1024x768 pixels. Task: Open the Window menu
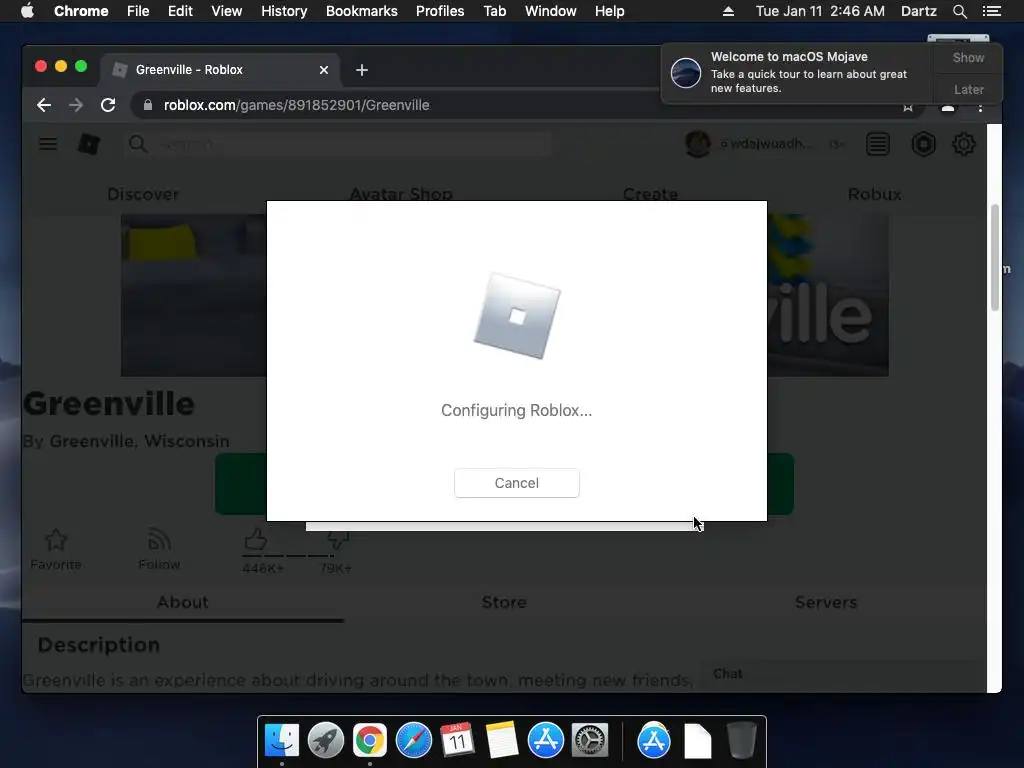[x=551, y=11]
